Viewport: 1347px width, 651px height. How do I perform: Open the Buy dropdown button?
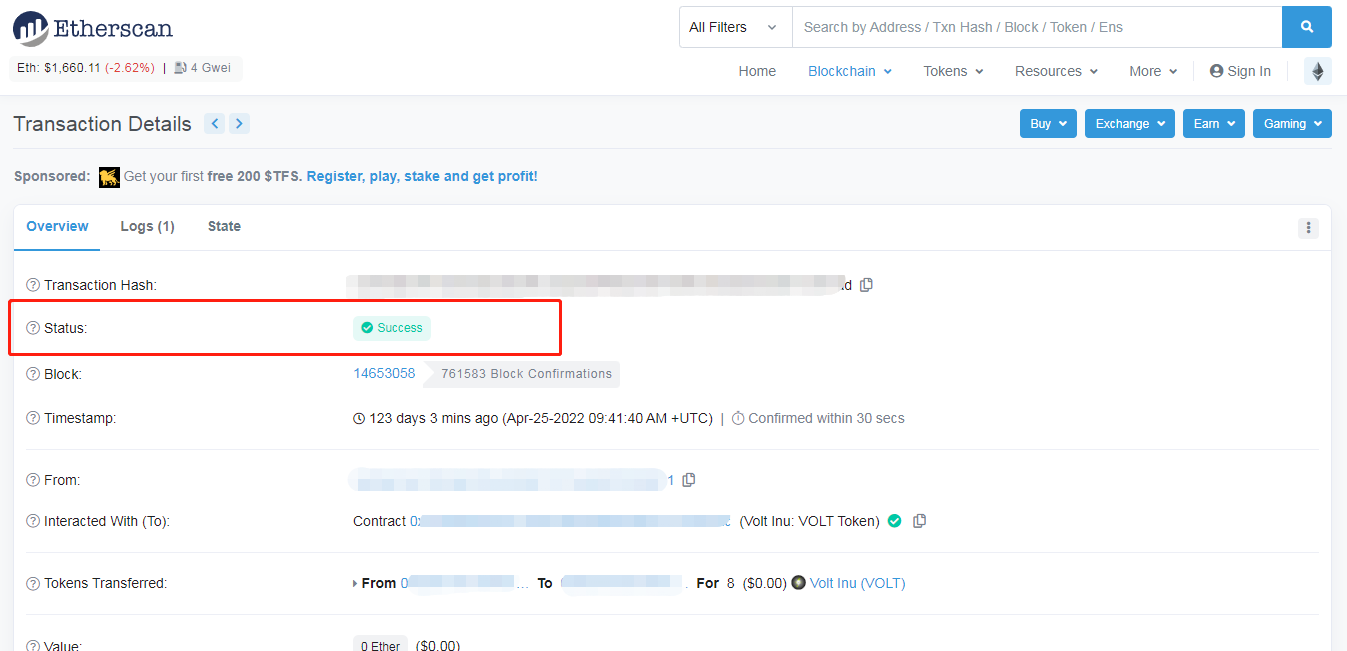pos(1047,124)
